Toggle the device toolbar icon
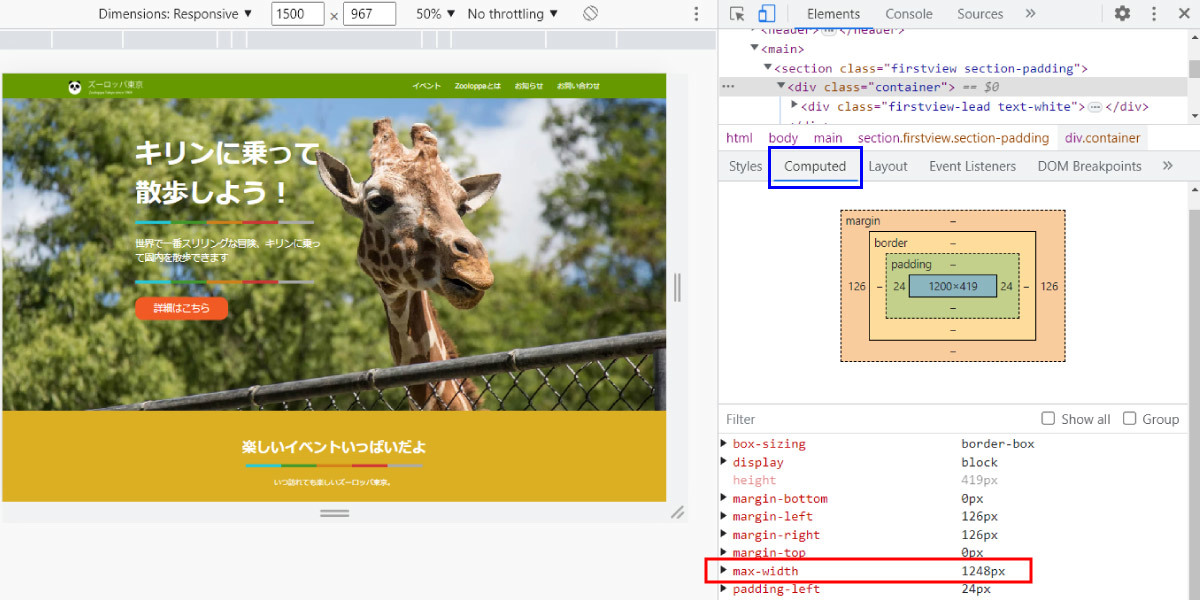 (x=767, y=14)
